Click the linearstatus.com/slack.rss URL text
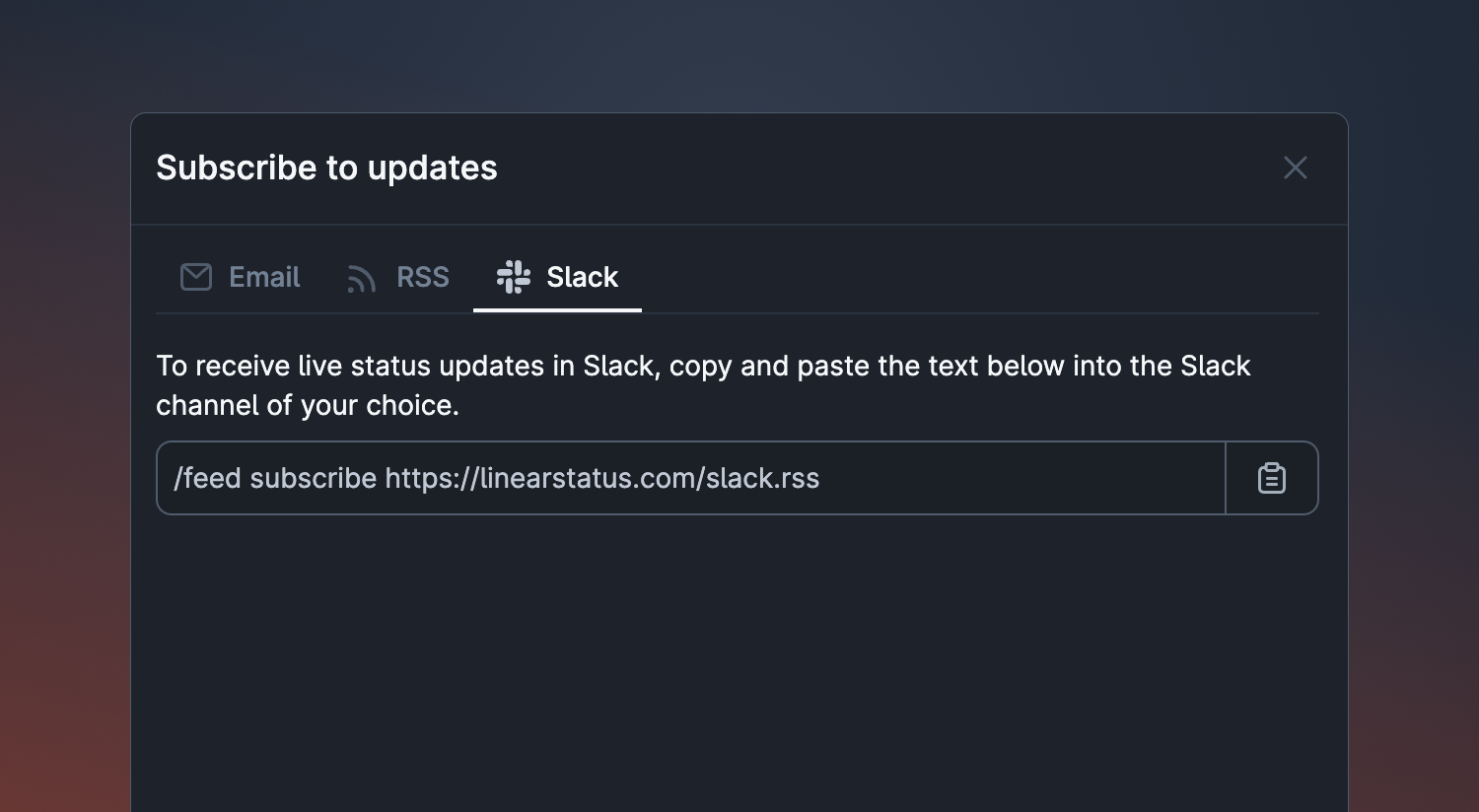 pos(602,478)
